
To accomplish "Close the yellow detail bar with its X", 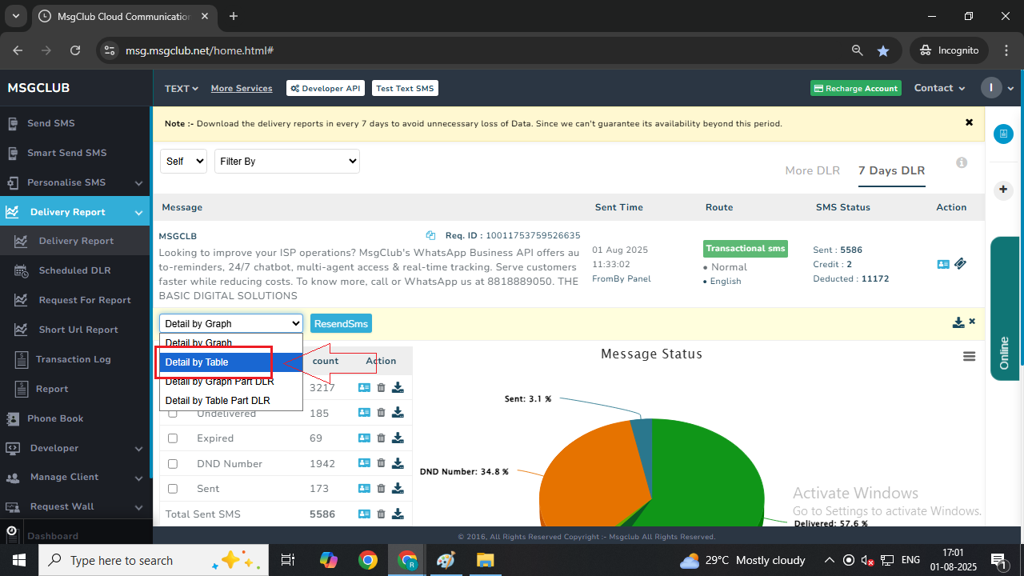I will (x=972, y=321).
